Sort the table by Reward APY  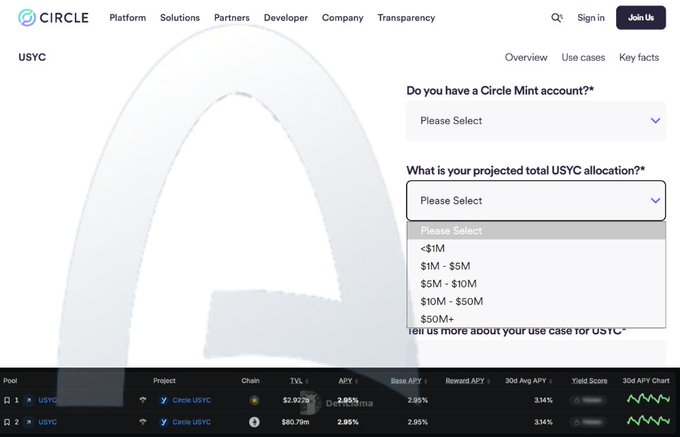click(x=468, y=381)
